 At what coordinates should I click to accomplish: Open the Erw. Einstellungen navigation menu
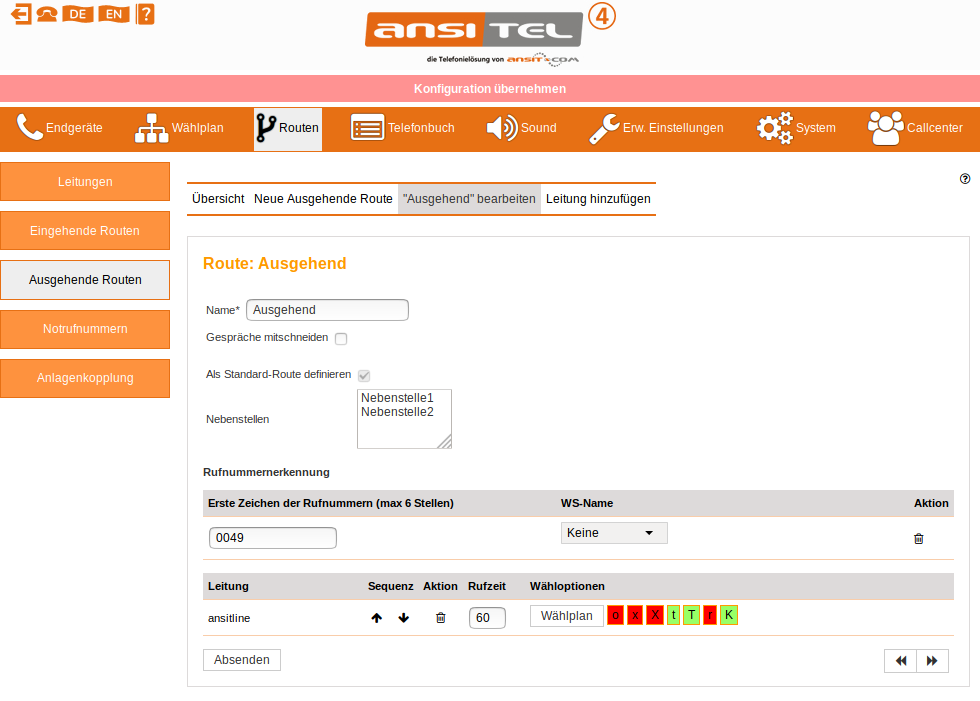pyautogui.click(x=656, y=128)
